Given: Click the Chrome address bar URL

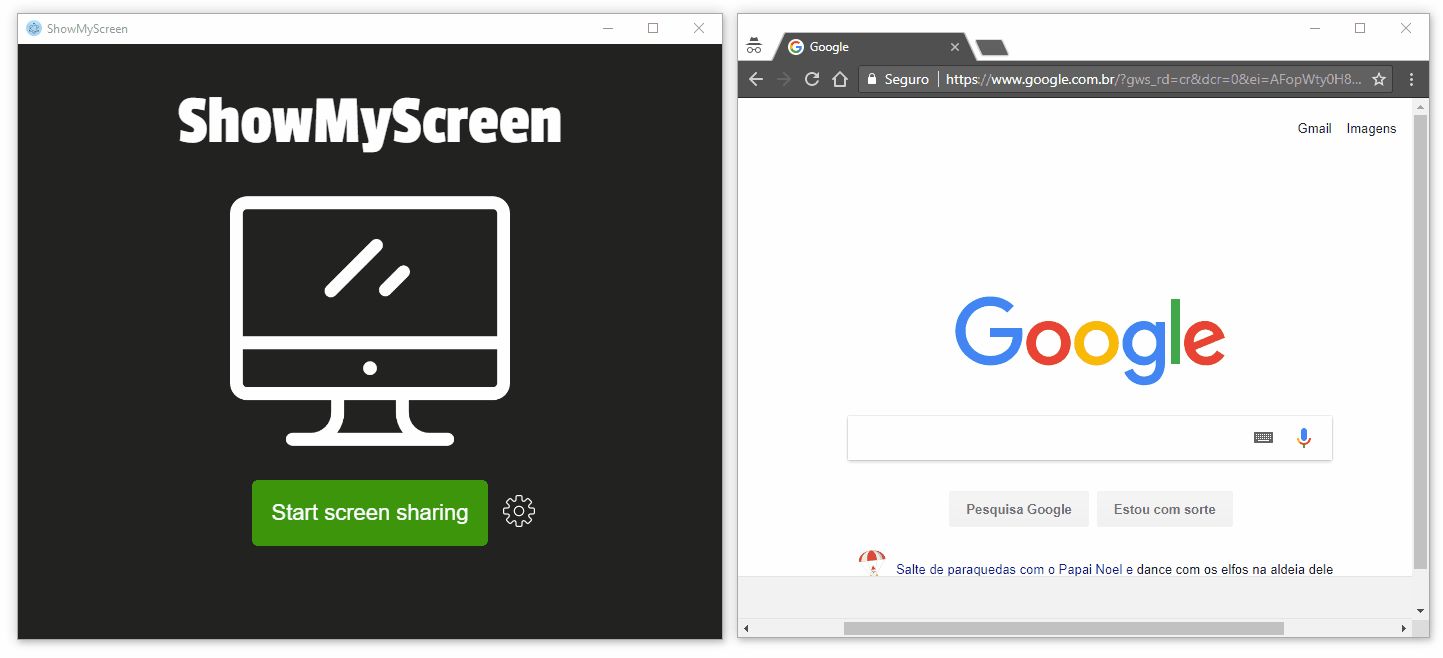Looking at the screenshot, I should tap(1152, 79).
